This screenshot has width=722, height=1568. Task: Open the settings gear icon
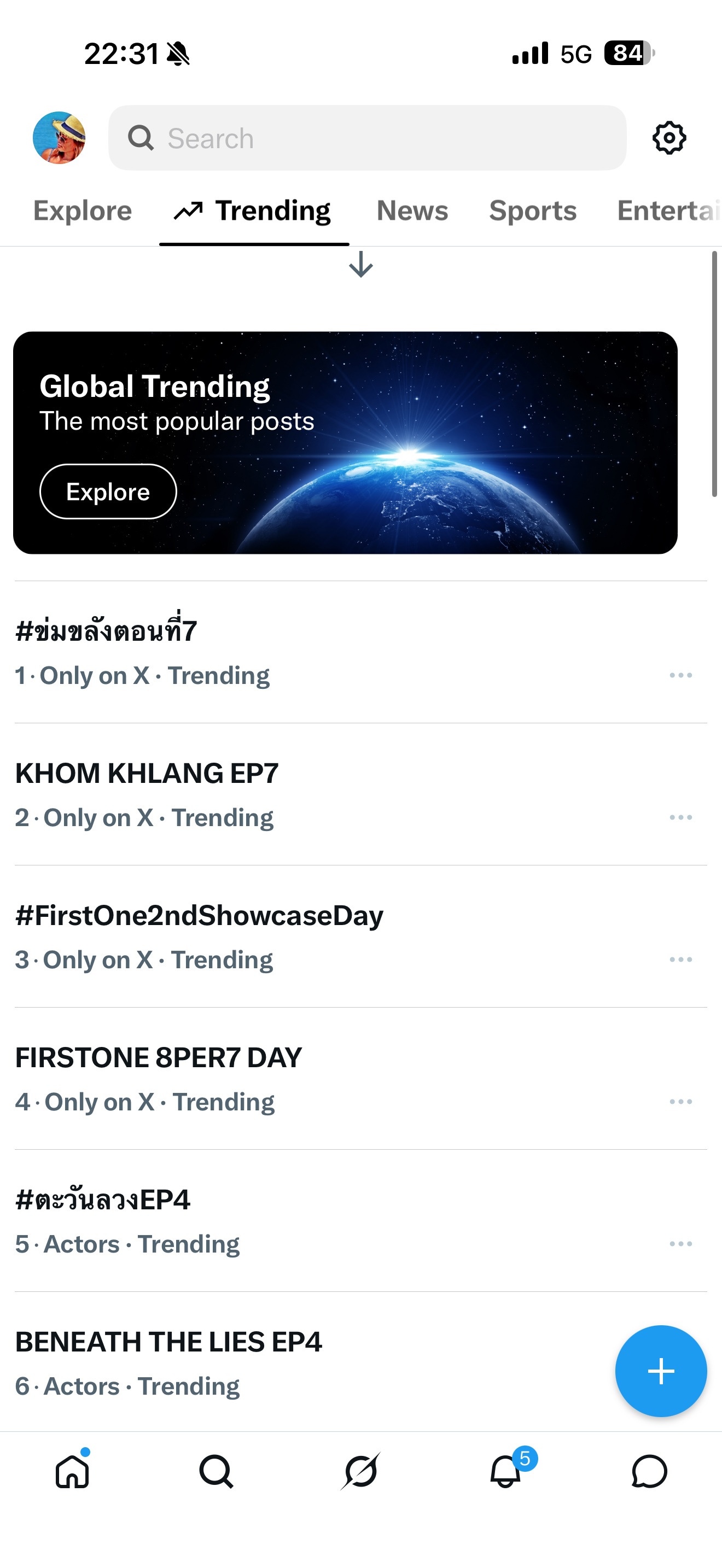(669, 138)
